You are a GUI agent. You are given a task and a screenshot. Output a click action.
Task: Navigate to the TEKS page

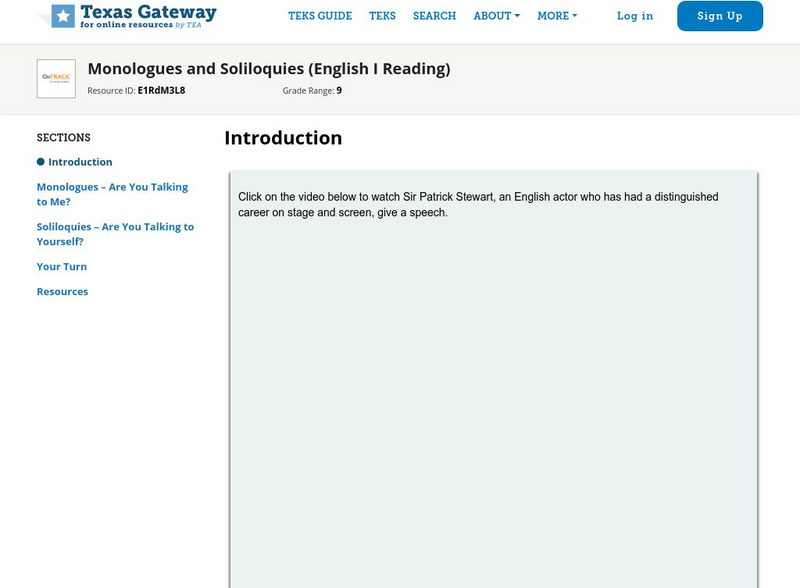tap(383, 16)
